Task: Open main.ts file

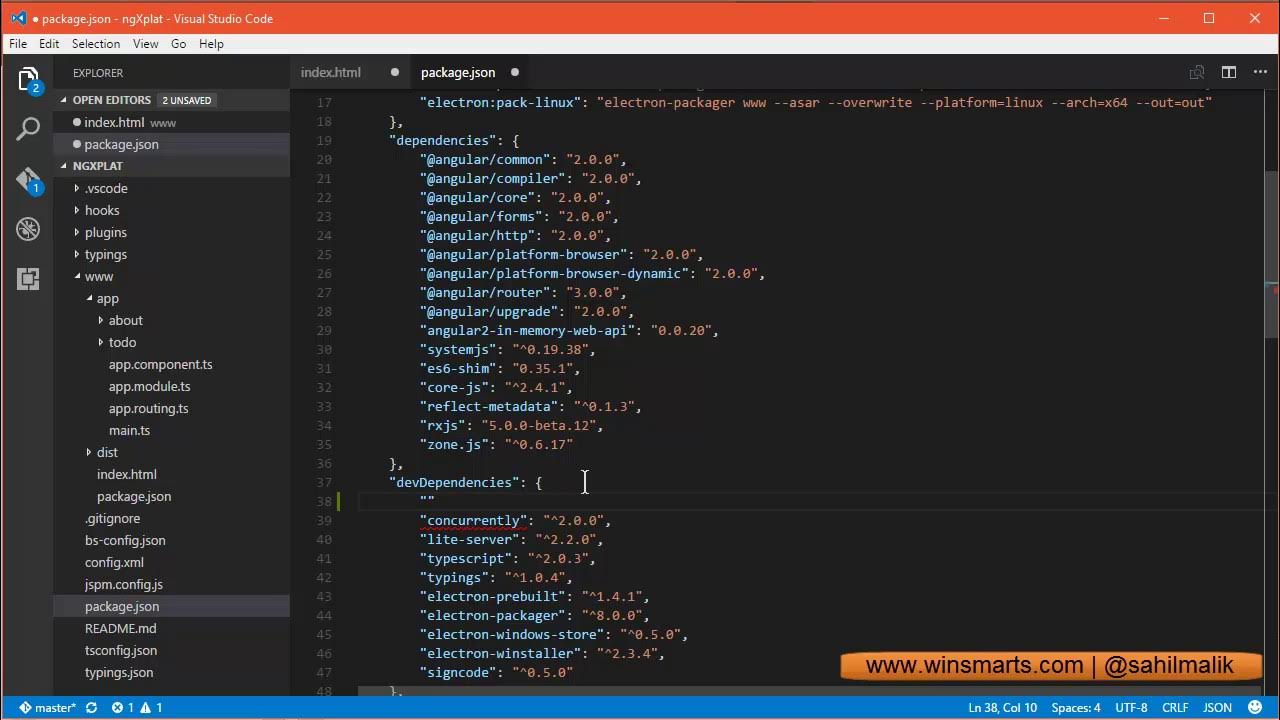Action: [x=129, y=430]
